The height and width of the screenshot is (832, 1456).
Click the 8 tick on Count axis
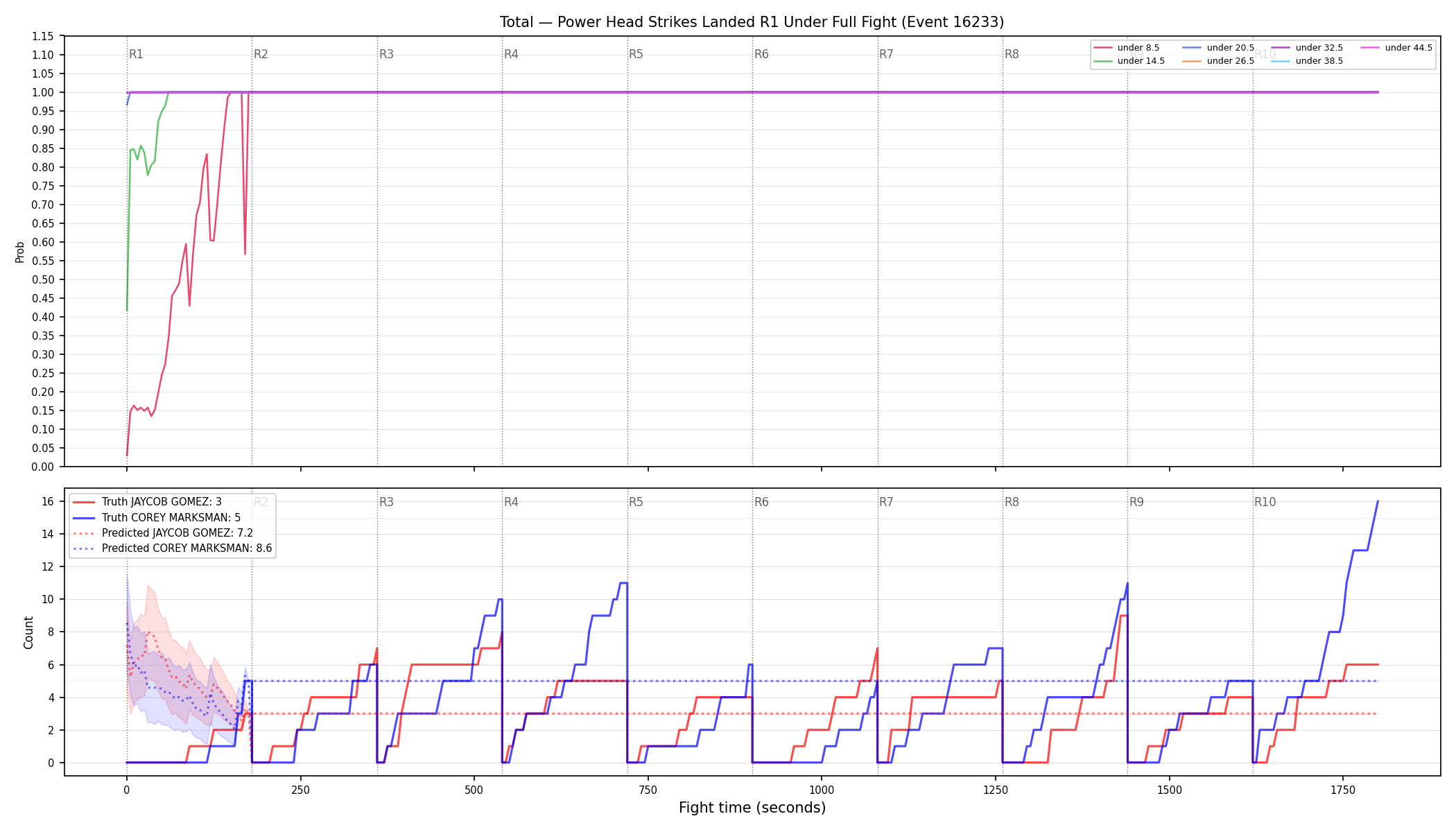point(51,632)
